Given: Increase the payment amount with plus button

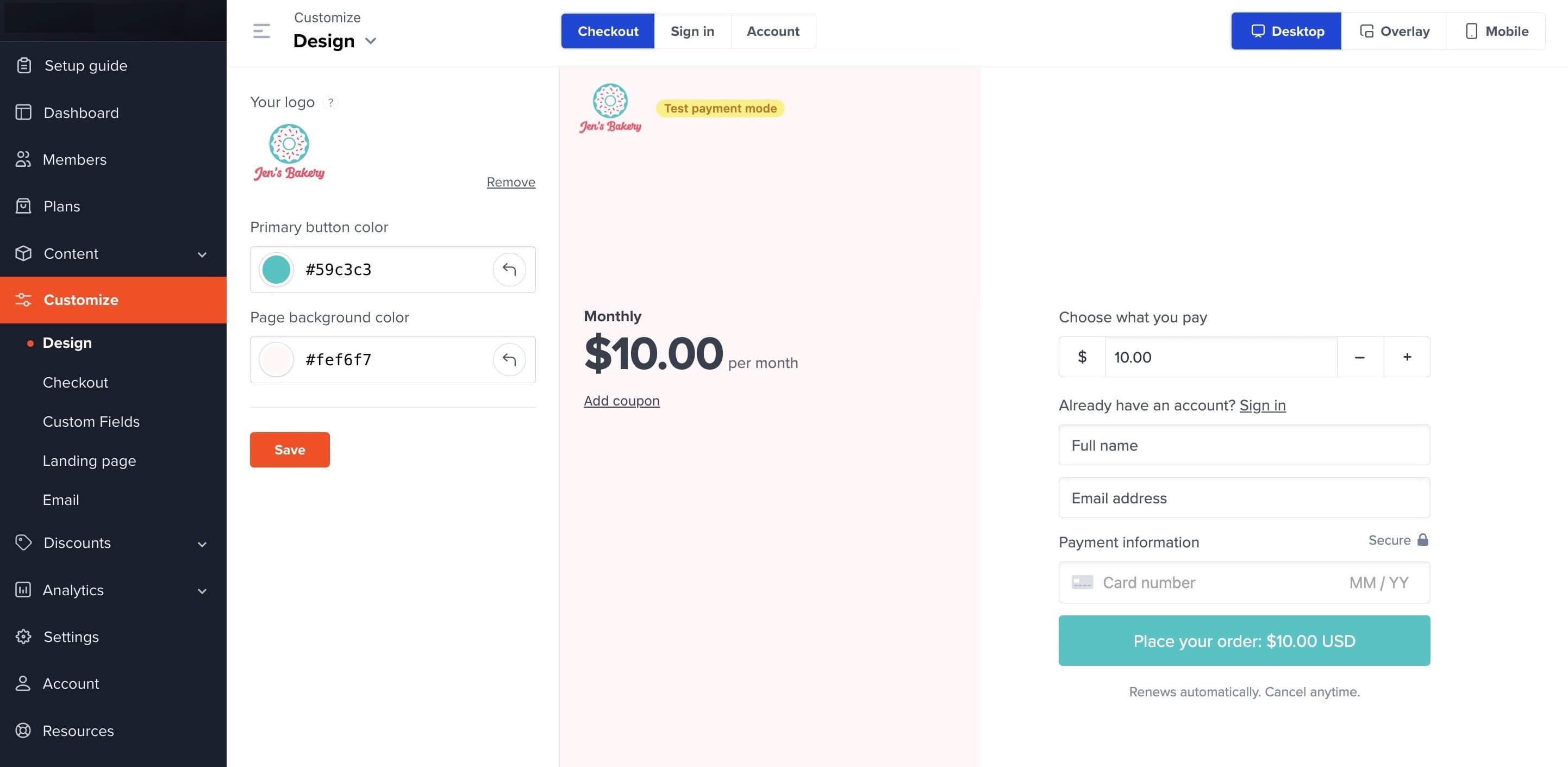Looking at the screenshot, I should [x=1407, y=357].
